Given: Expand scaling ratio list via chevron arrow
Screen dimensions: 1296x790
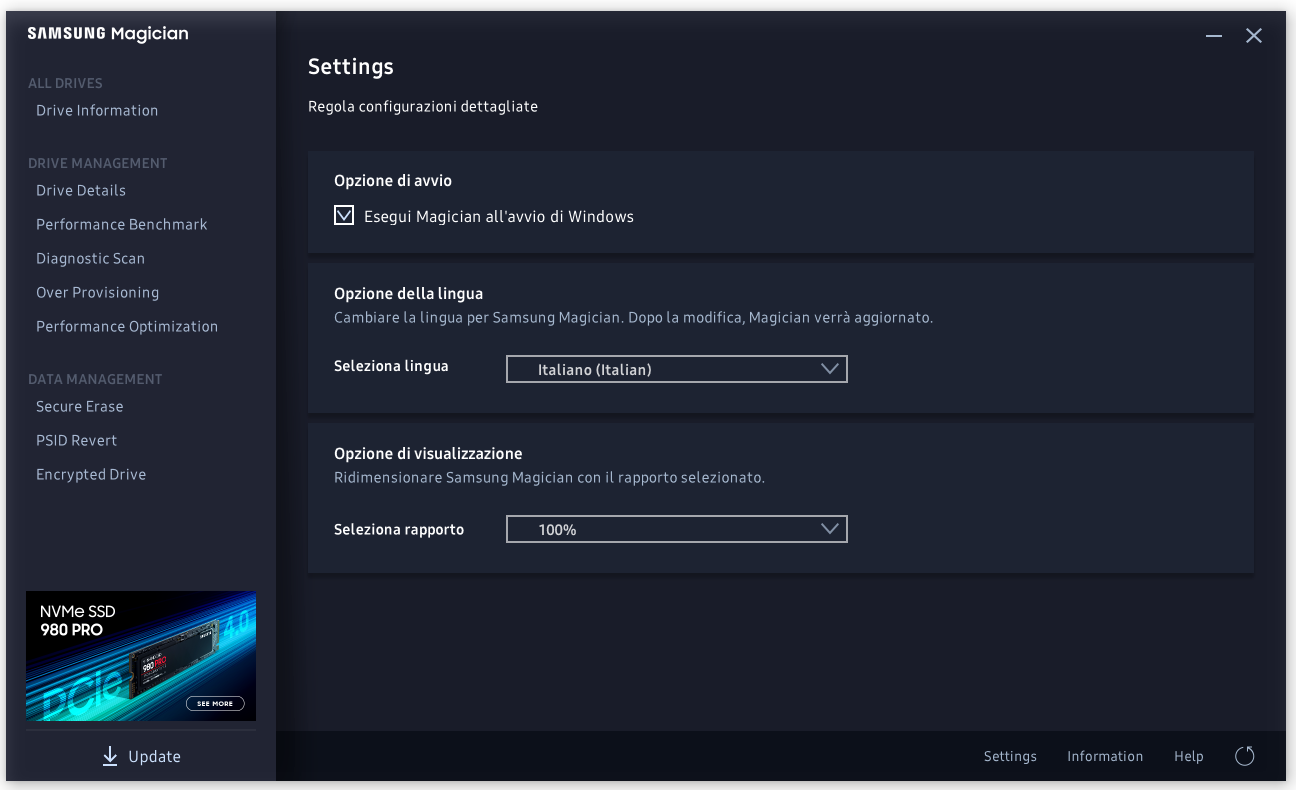Looking at the screenshot, I should tap(829, 529).
